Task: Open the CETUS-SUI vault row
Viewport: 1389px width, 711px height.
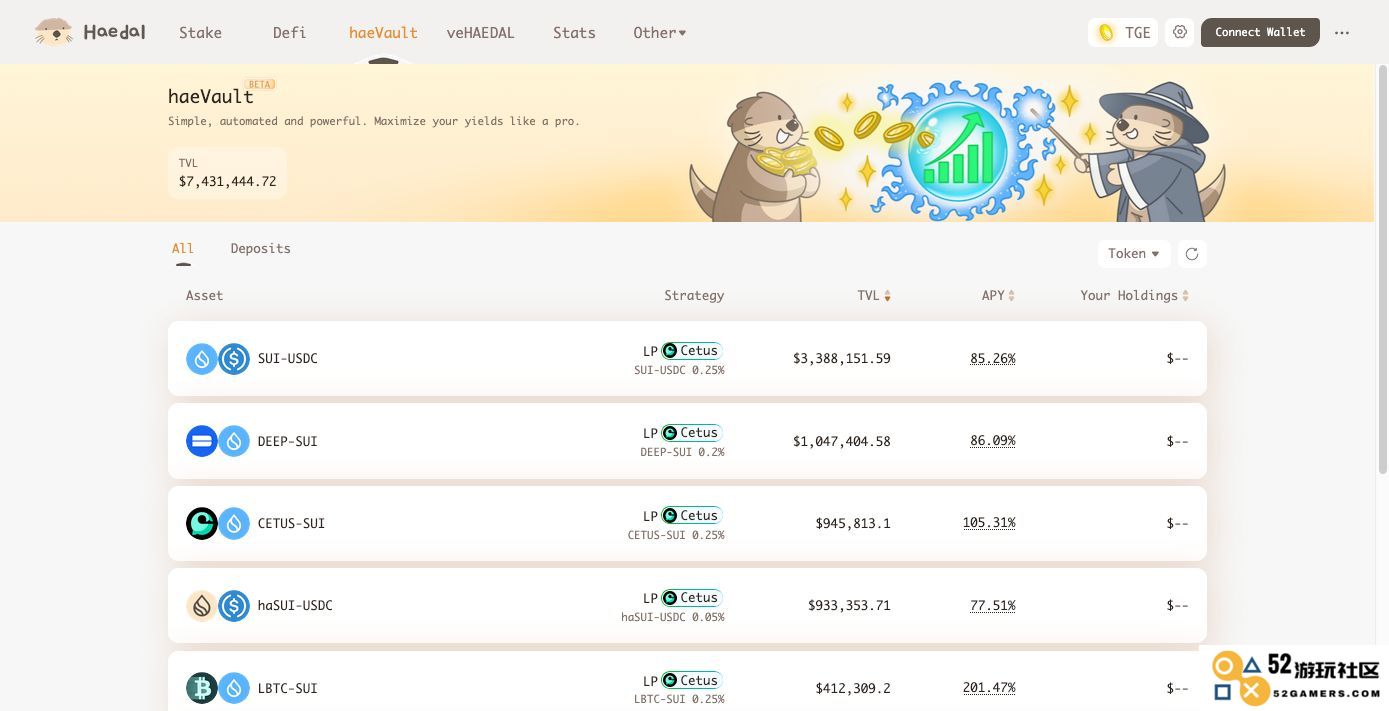Action: click(687, 523)
